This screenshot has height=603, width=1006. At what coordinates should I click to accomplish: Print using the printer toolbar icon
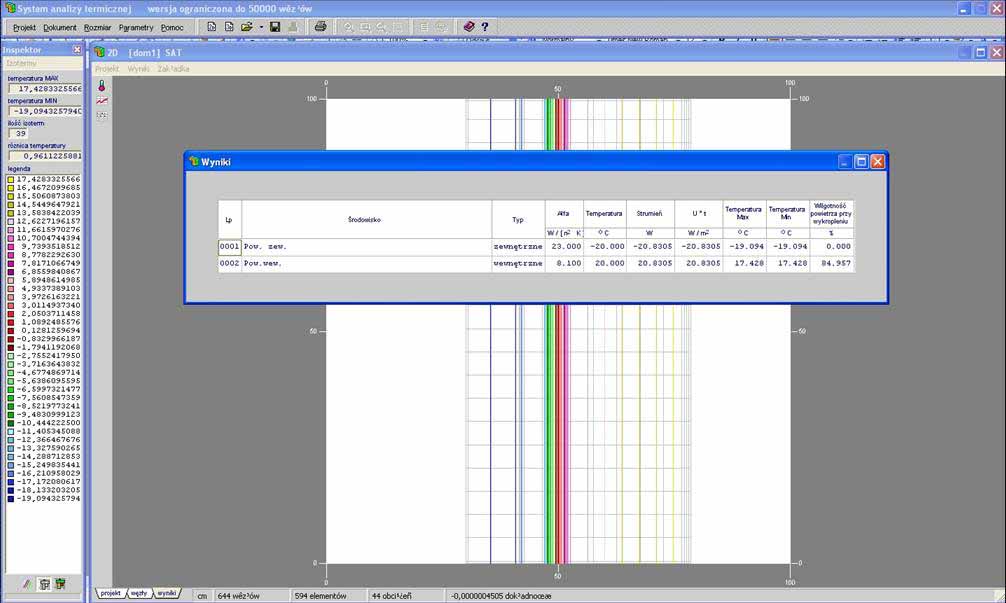[320, 27]
